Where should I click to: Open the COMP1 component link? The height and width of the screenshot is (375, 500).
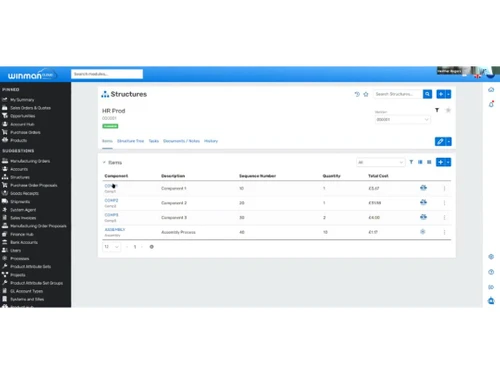click(111, 186)
